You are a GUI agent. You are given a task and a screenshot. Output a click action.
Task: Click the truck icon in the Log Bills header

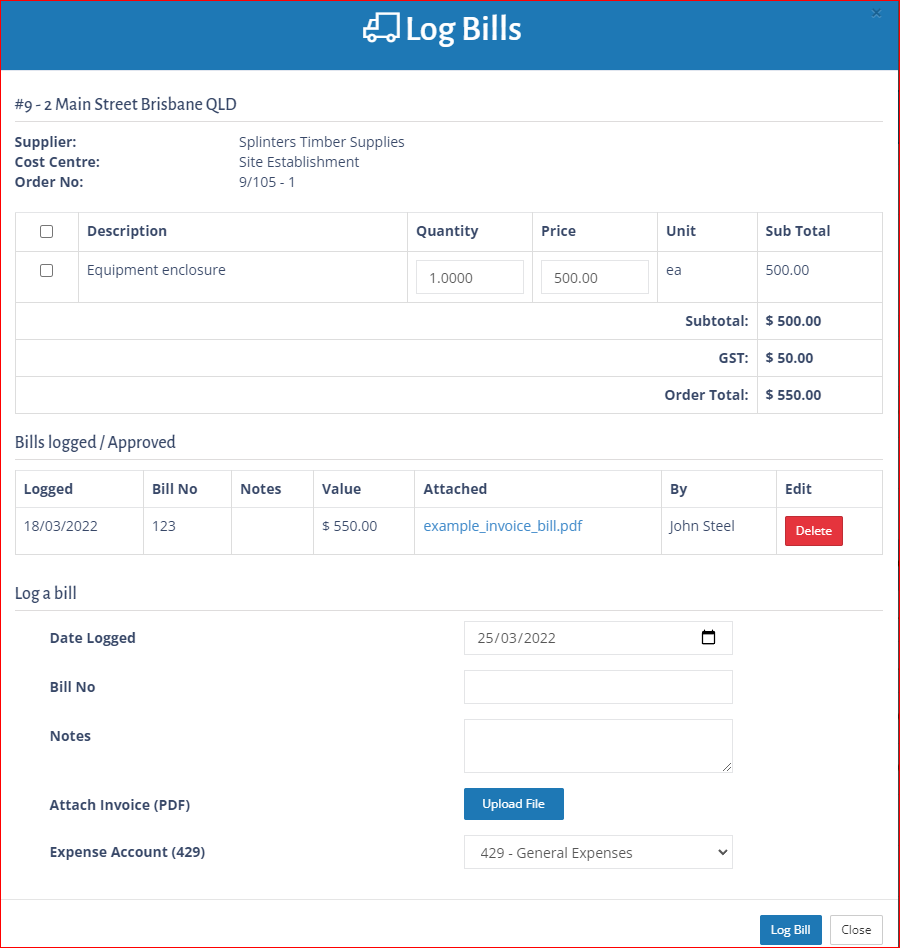(x=380, y=29)
